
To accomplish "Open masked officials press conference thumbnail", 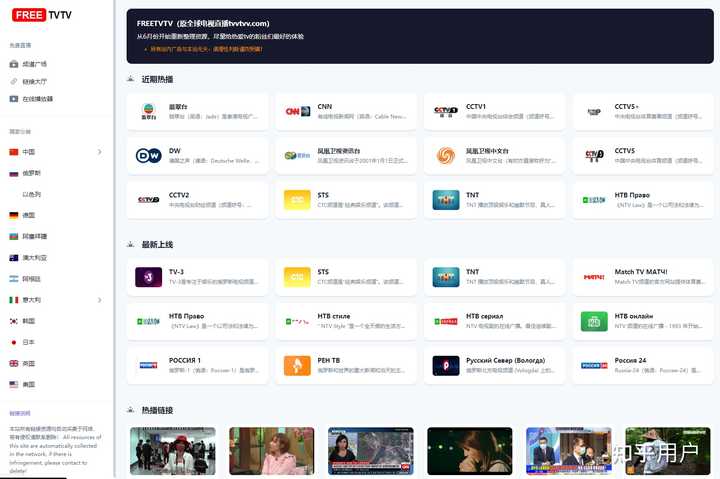I will point(569,451).
